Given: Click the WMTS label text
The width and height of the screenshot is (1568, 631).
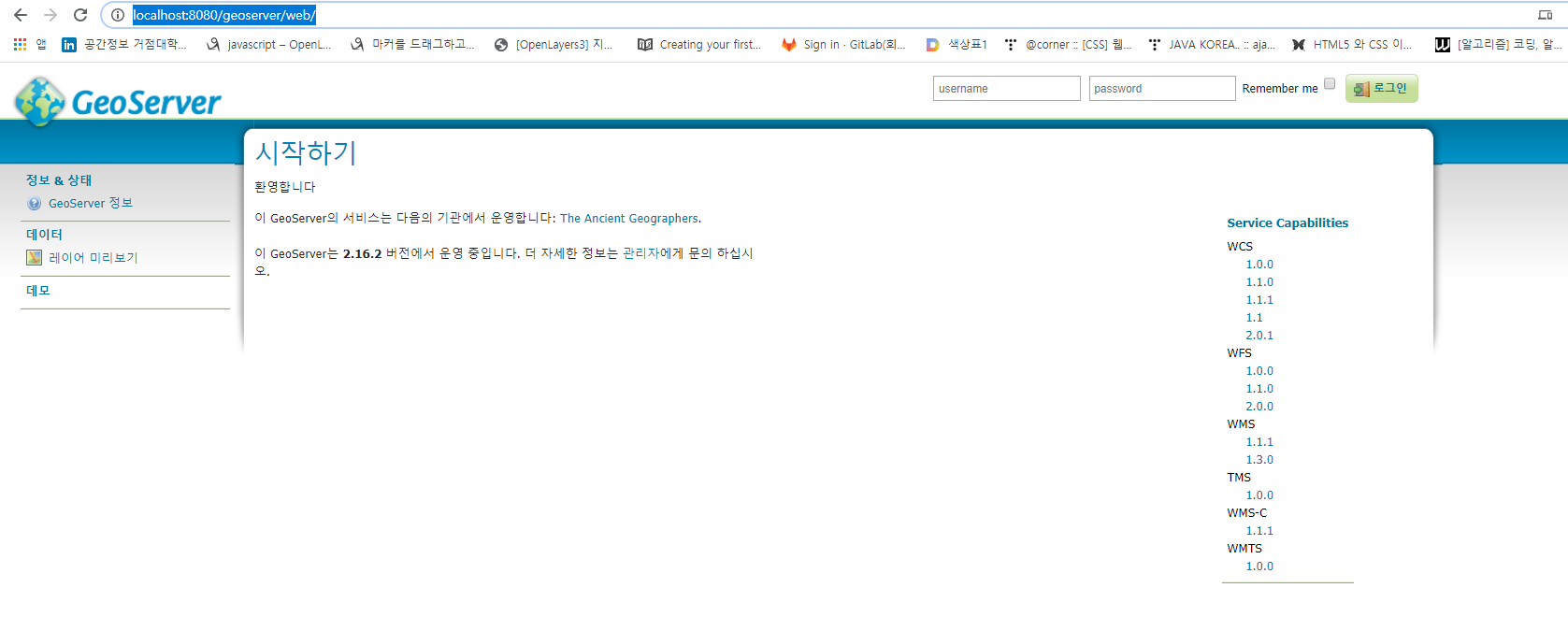Looking at the screenshot, I should click(x=1244, y=549).
